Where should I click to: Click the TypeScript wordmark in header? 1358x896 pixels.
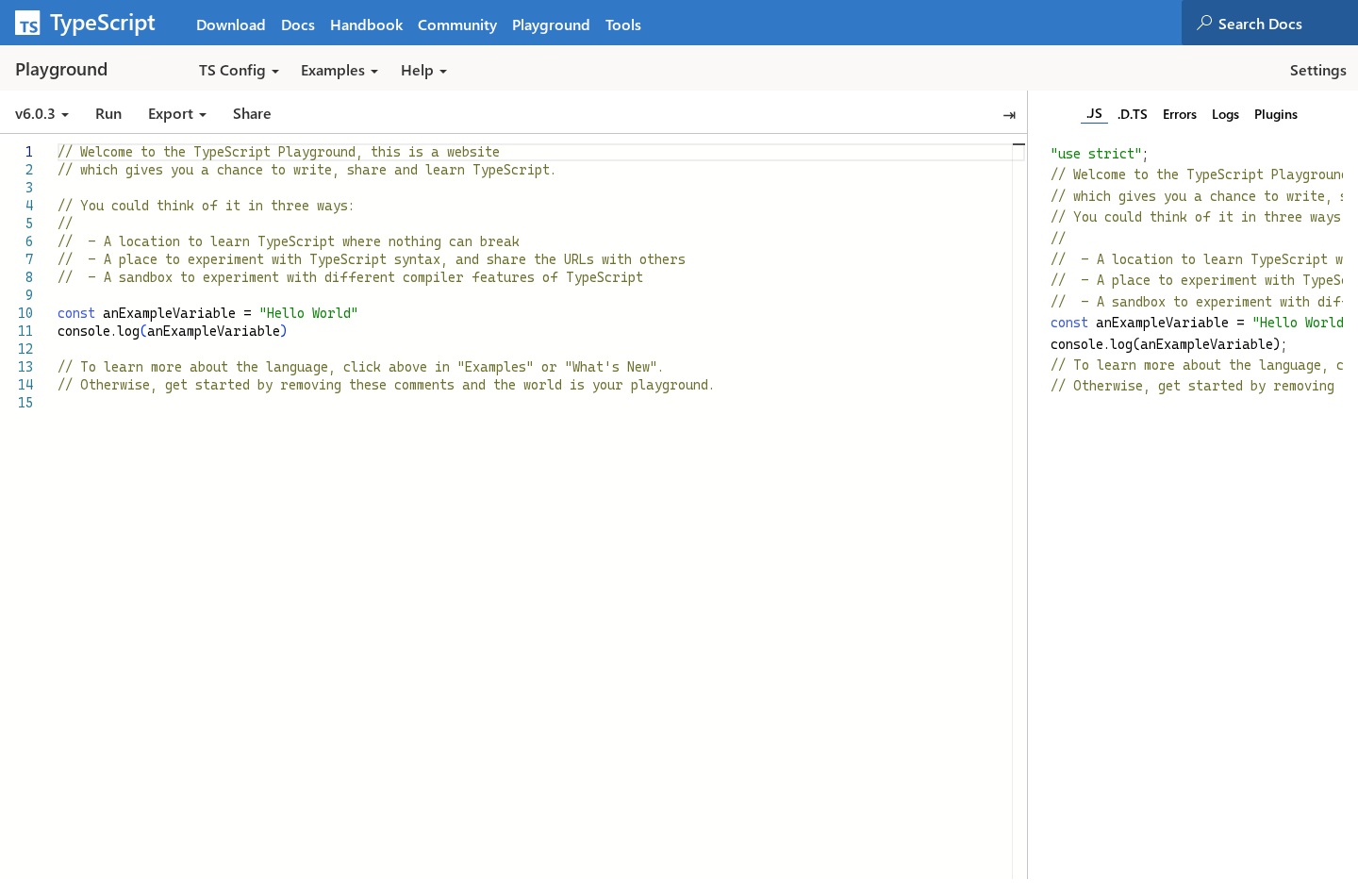pos(102,24)
